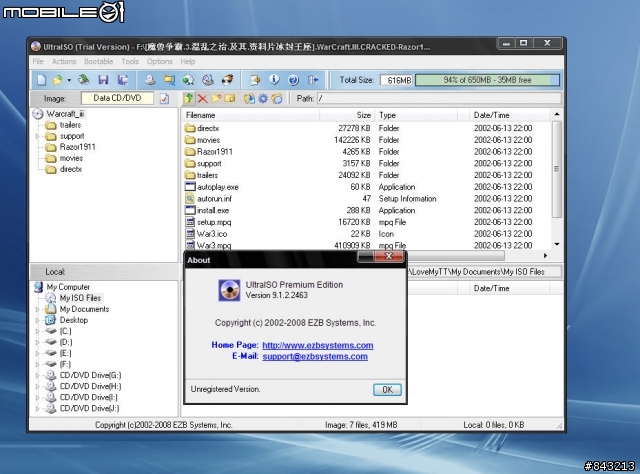Expand the support folder in image tree
Image resolution: width=640 pixels, height=474 pixels.
click(38, 136)
